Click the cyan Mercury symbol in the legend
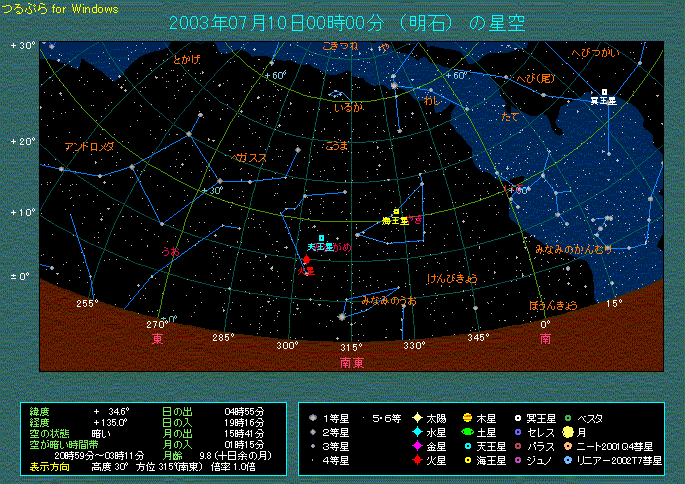The height and width of the screenshot is (484, 685). tap(416, 432)
